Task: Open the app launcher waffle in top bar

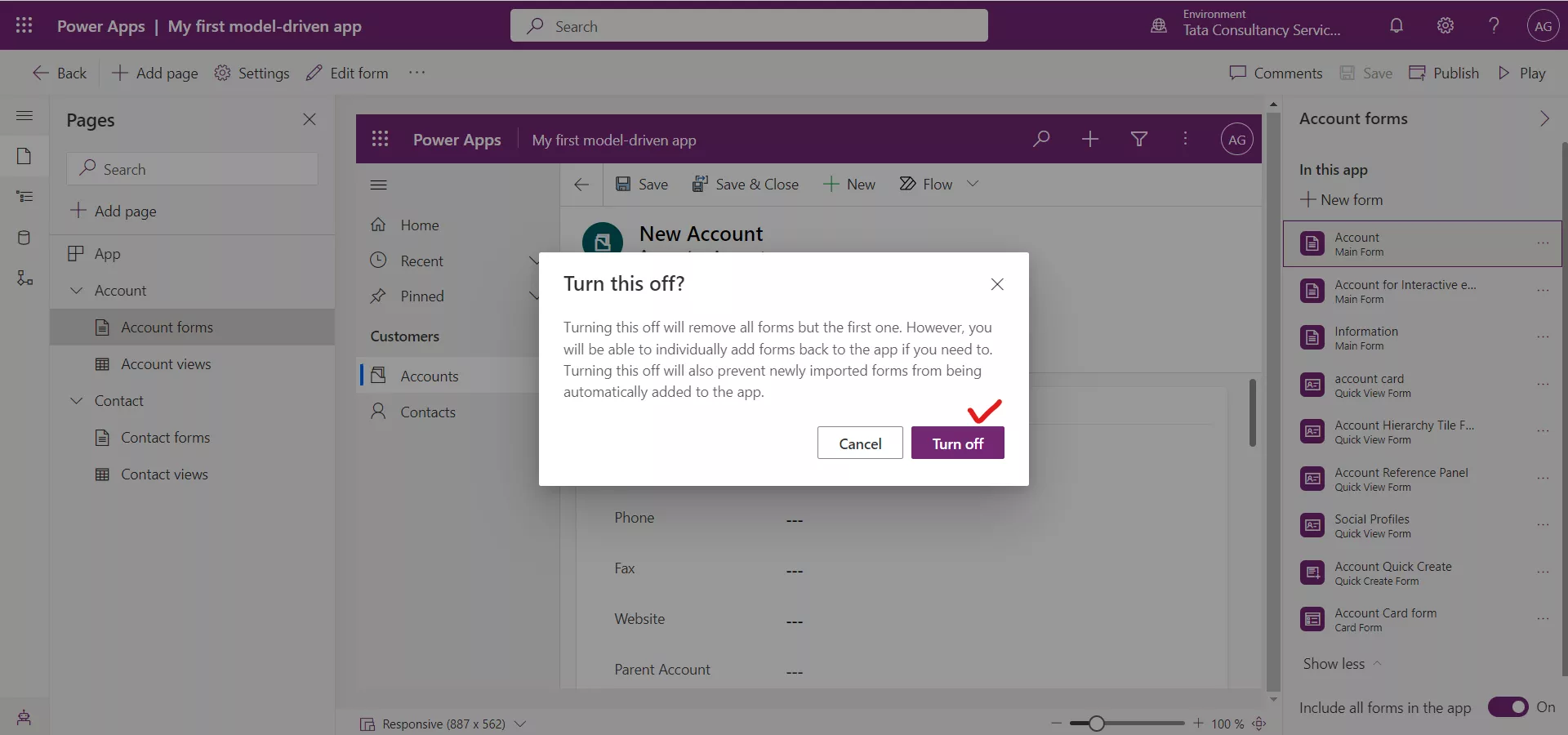Action: [24, 25]
